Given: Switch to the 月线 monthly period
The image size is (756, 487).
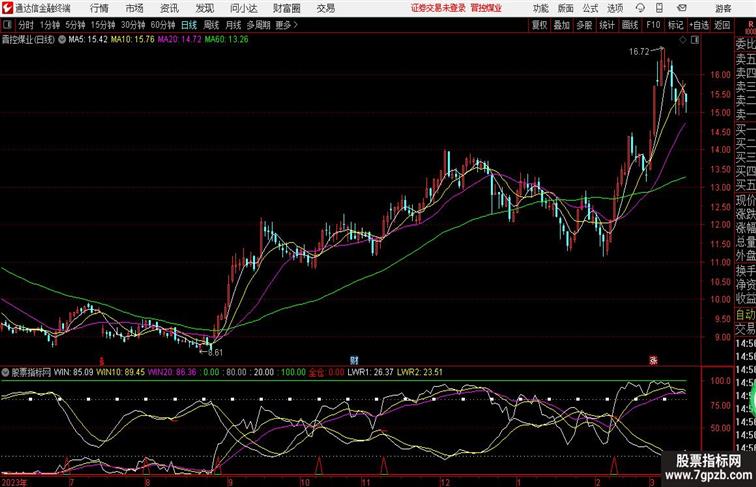Looking at the screenshot, I should 233,25.
